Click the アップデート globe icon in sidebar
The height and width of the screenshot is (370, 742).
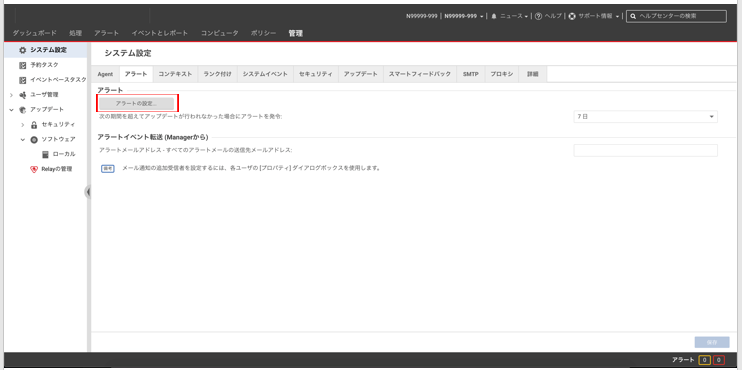(22, 110)
